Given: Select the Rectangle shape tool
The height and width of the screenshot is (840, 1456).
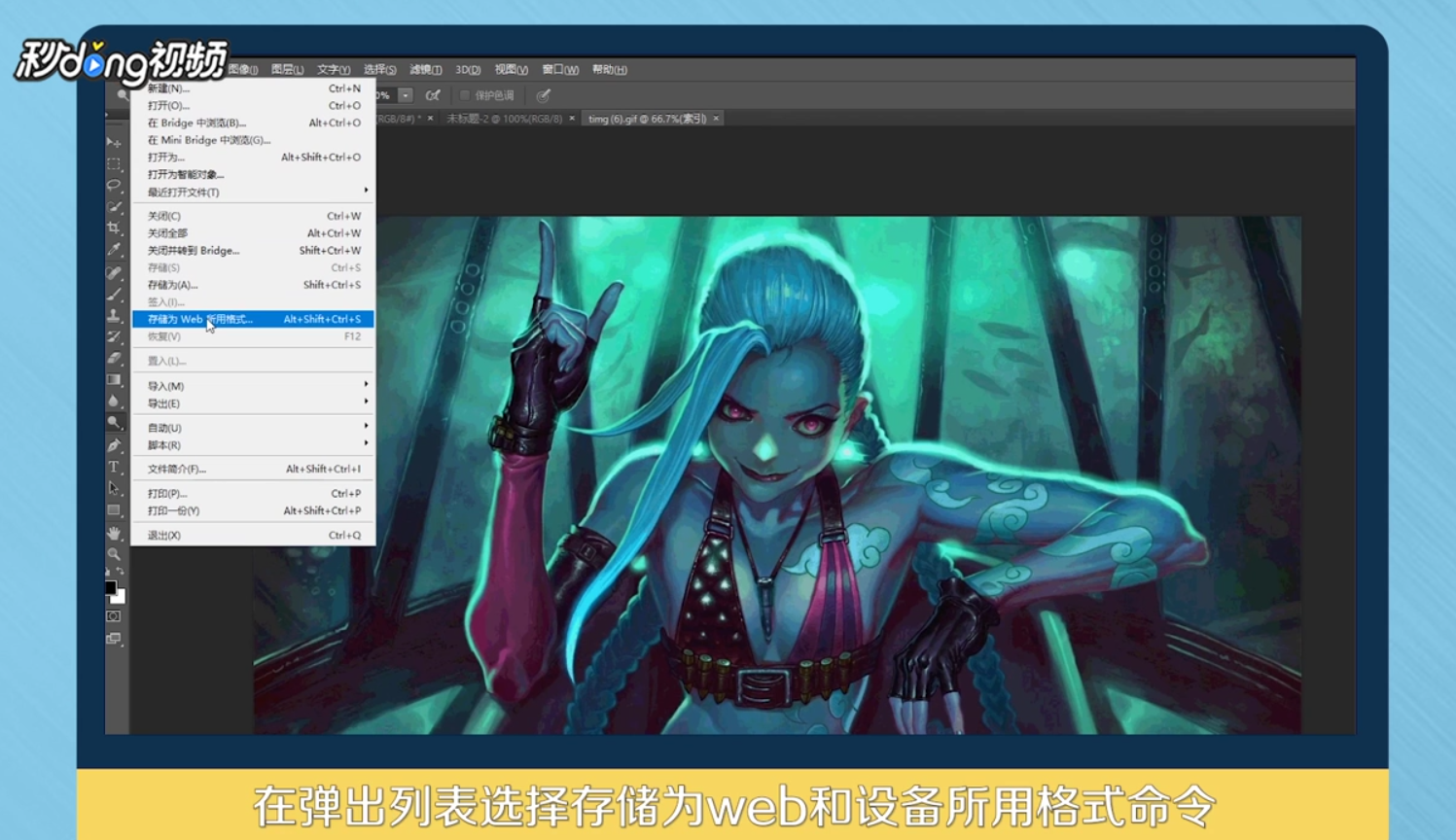Looking at the screenshot, I should point(114,509).
